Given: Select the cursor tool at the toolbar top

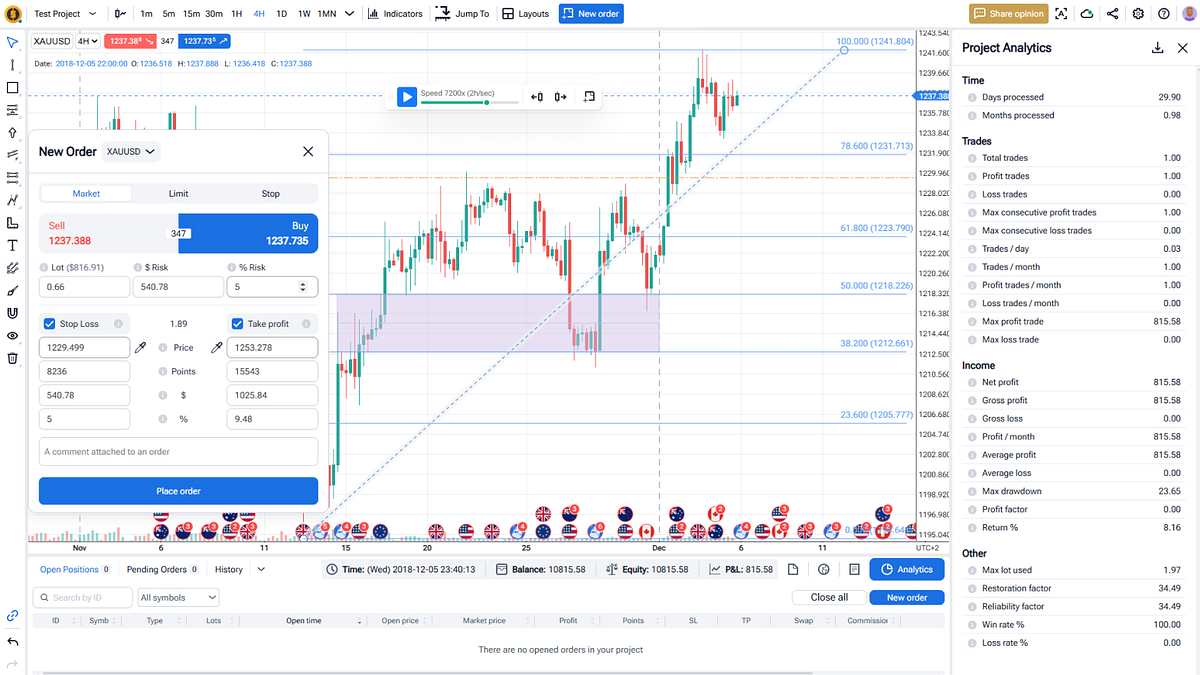Looking at the screenshot, I should (12, 42).
